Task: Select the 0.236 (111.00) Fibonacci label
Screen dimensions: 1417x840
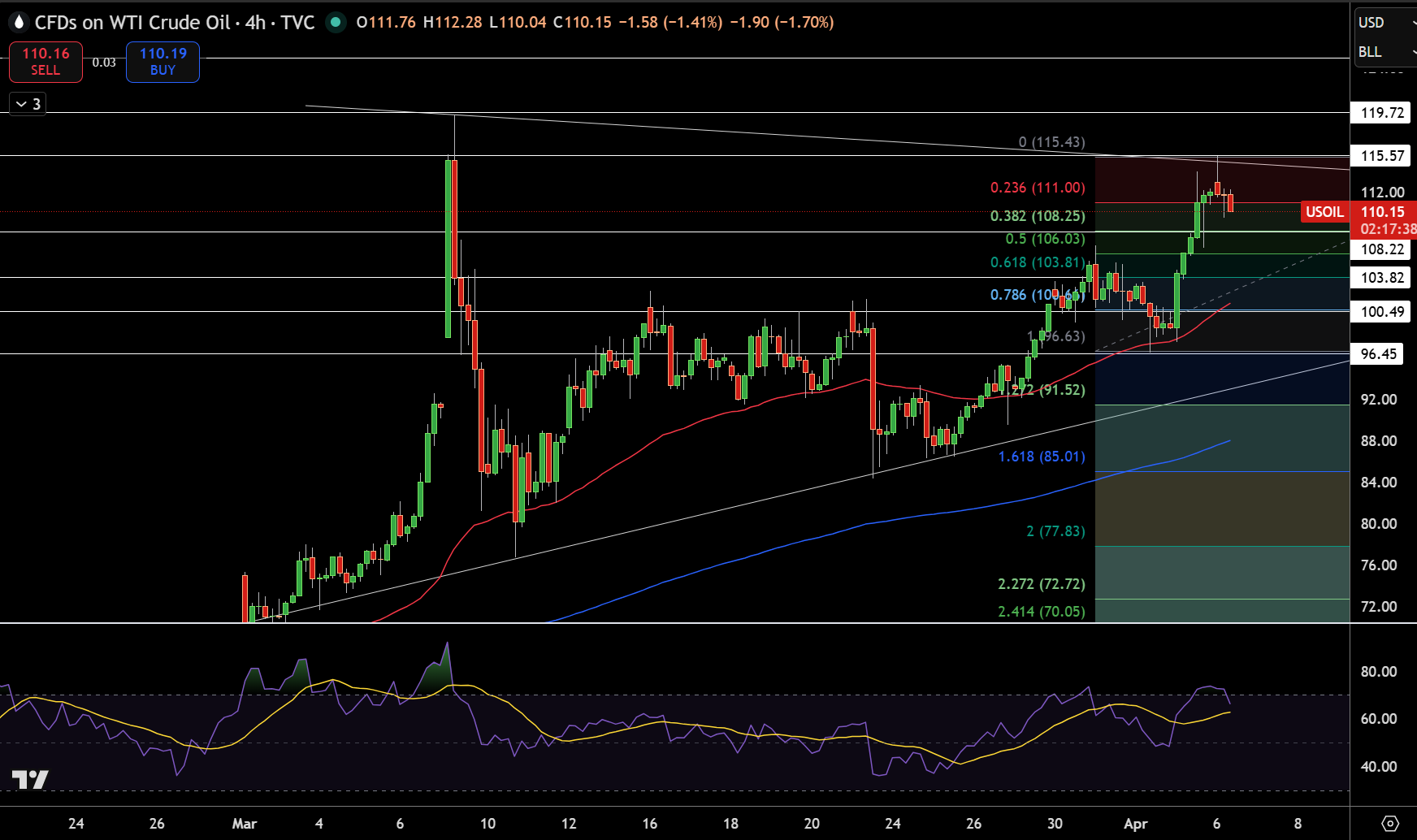Action: [1038, 188]
